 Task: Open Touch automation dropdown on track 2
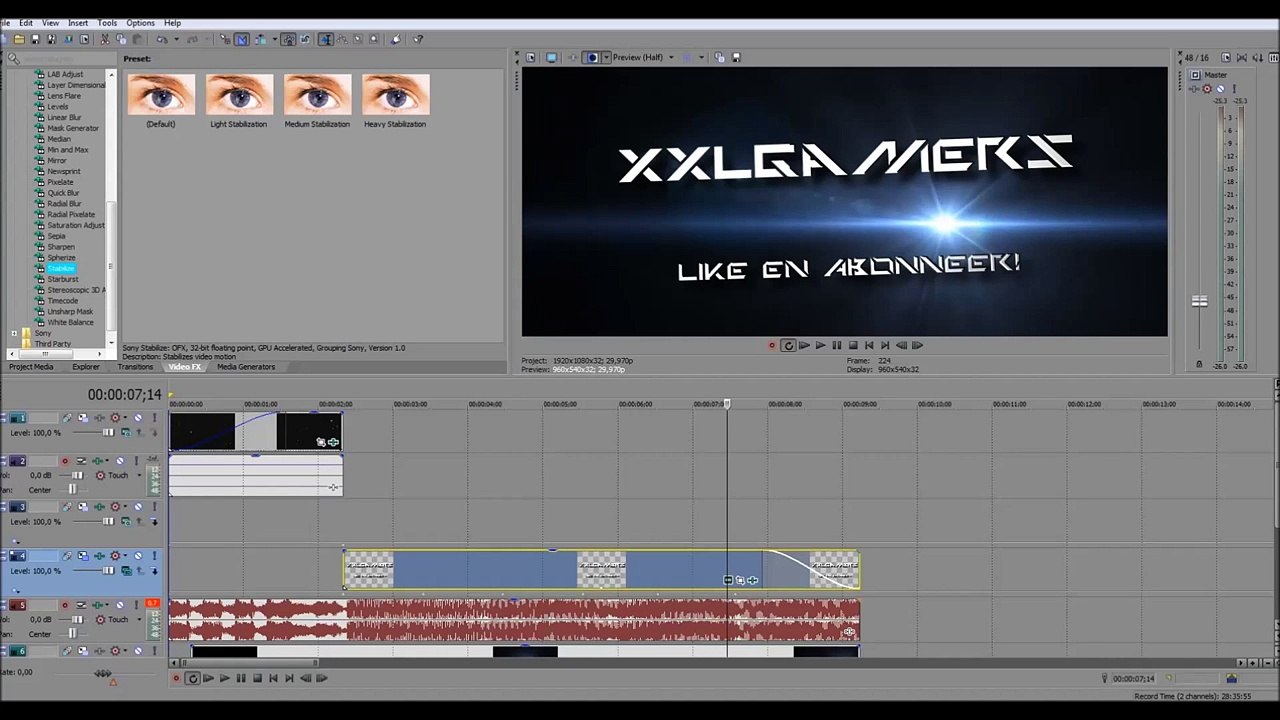click(140, 475)
